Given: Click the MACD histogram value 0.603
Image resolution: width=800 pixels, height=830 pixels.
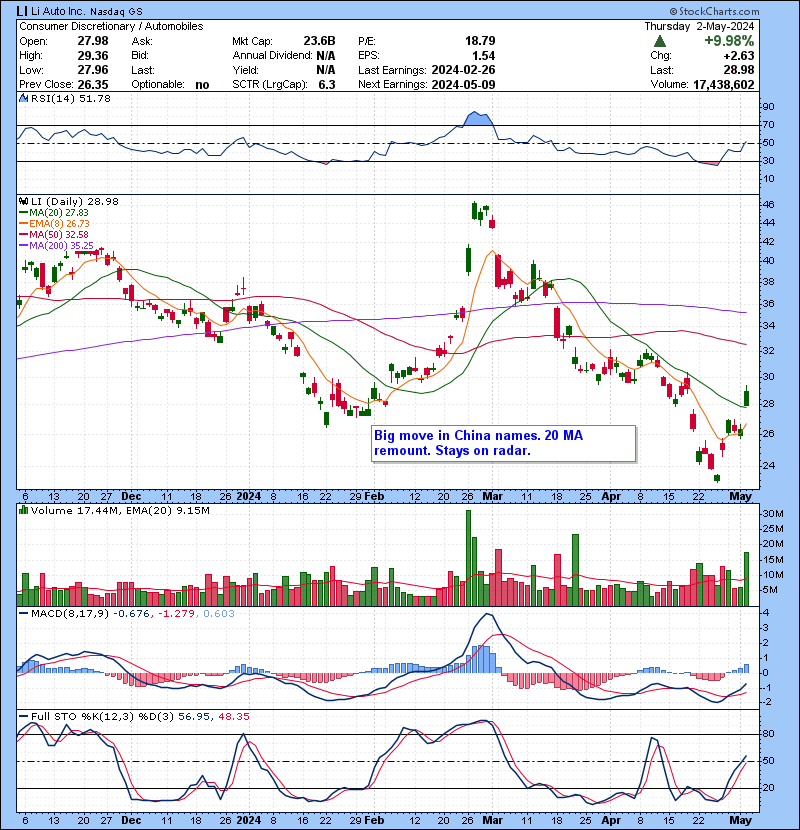Looking at the screenshot, I should pyautogui.click(x=219, y=614).
